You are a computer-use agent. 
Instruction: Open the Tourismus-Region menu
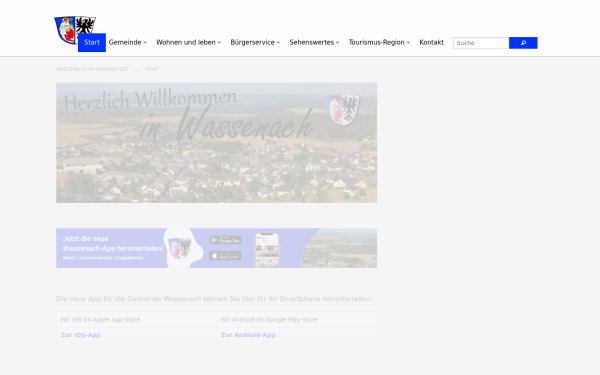pos(377,42)
